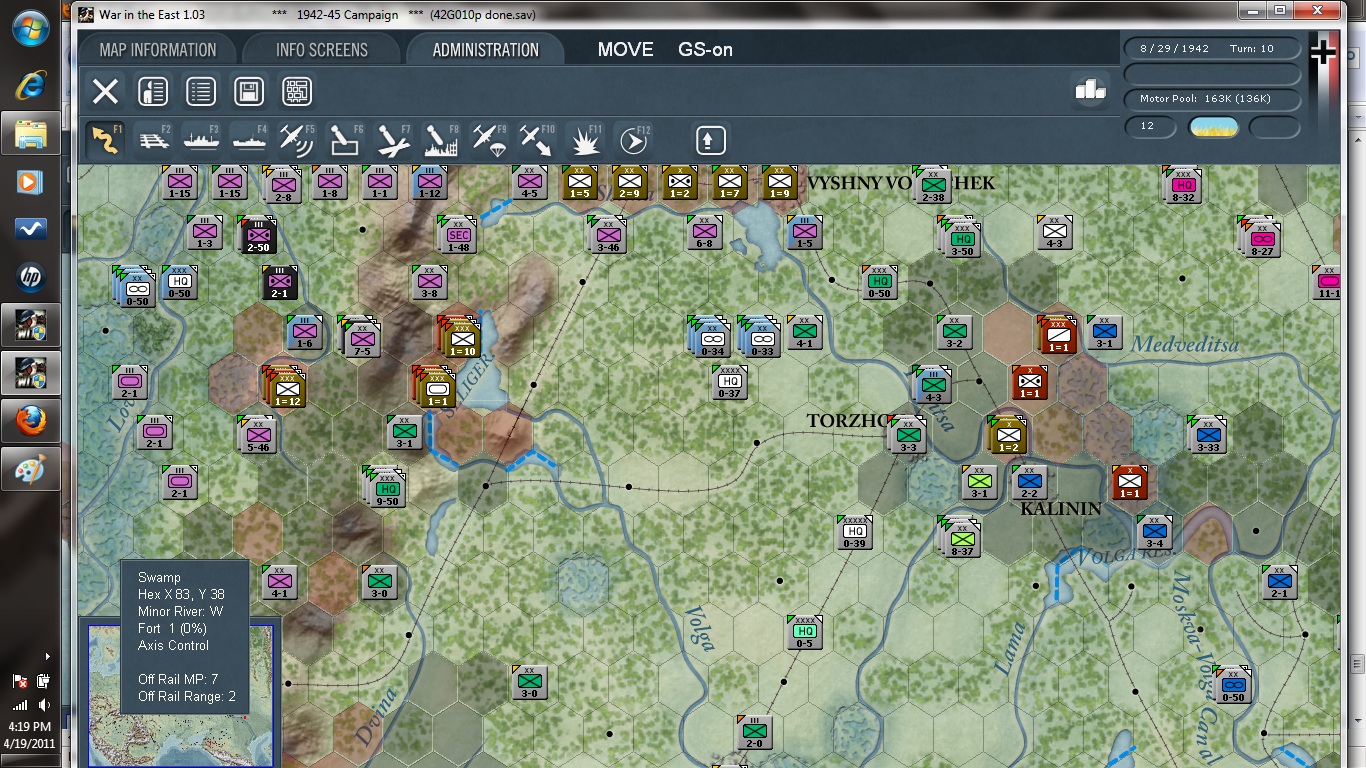This screenshot has height=768, width=1366.
Task: Click the Swamp hex info tooltip
Action: (184, 637)
